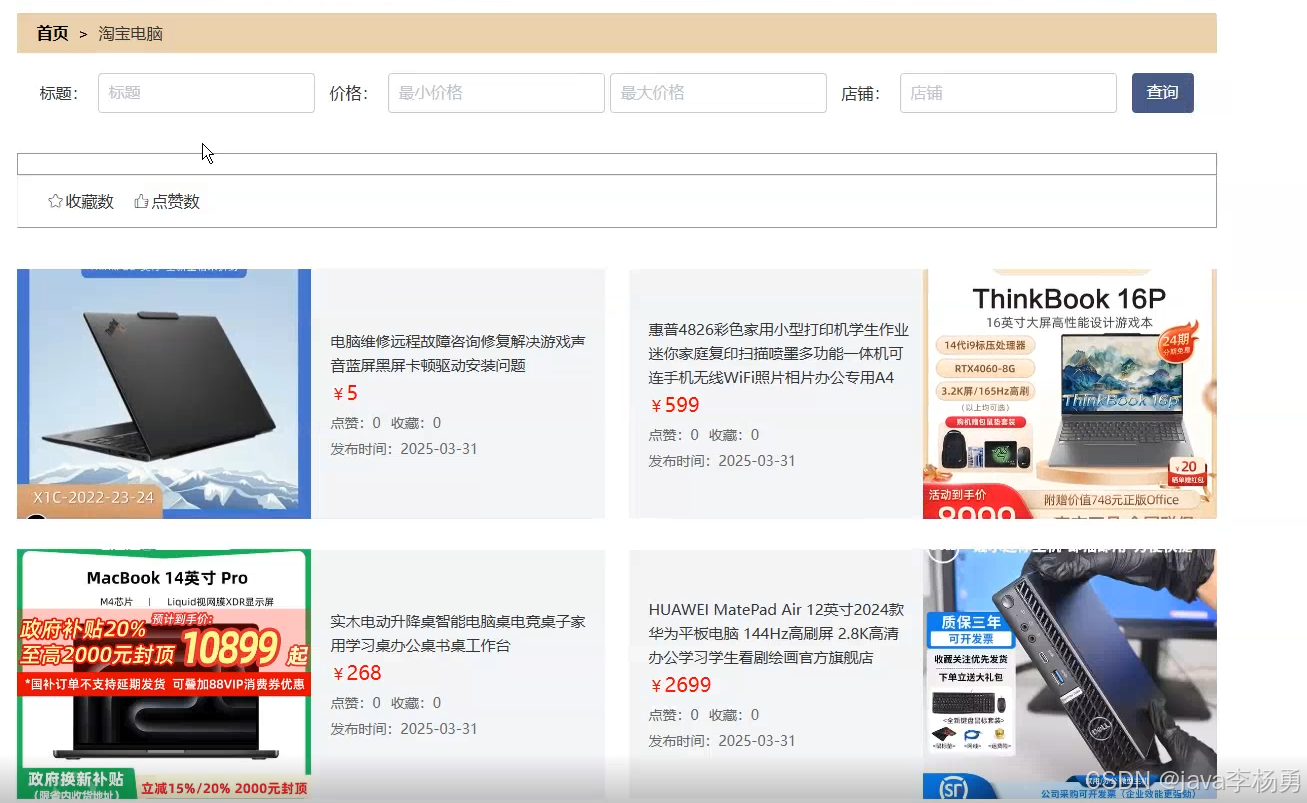Click the star icon beside 收藏数

tap(55, 201)
